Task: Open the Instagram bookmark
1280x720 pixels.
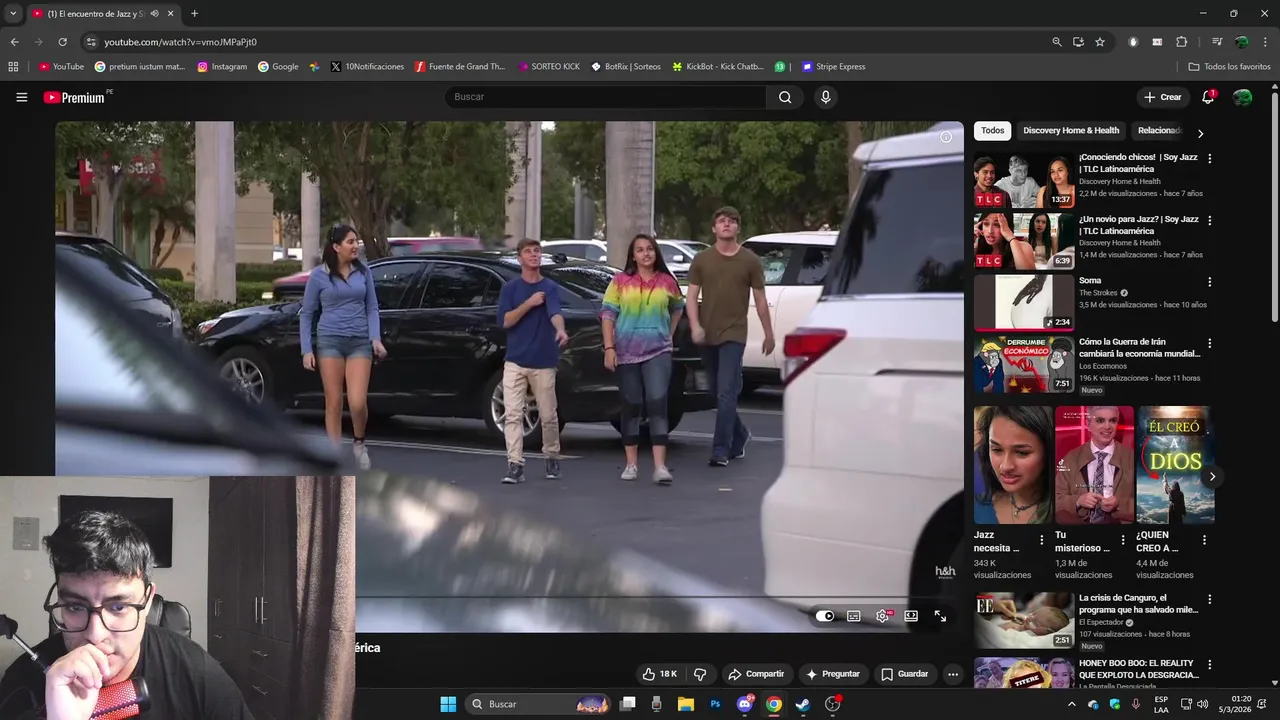Action: point(222,67)
